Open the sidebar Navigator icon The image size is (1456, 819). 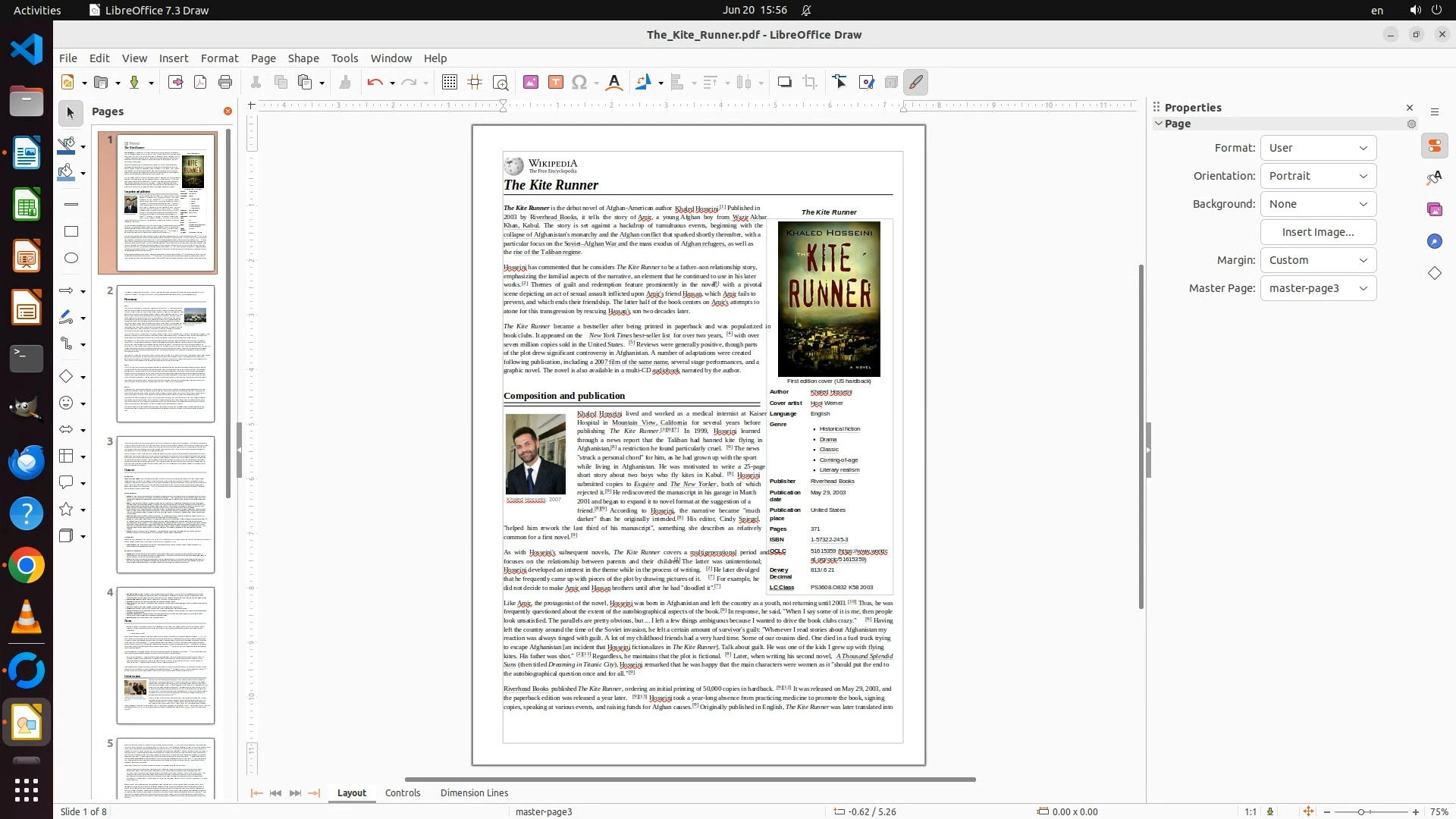[x=1434, y=241]
